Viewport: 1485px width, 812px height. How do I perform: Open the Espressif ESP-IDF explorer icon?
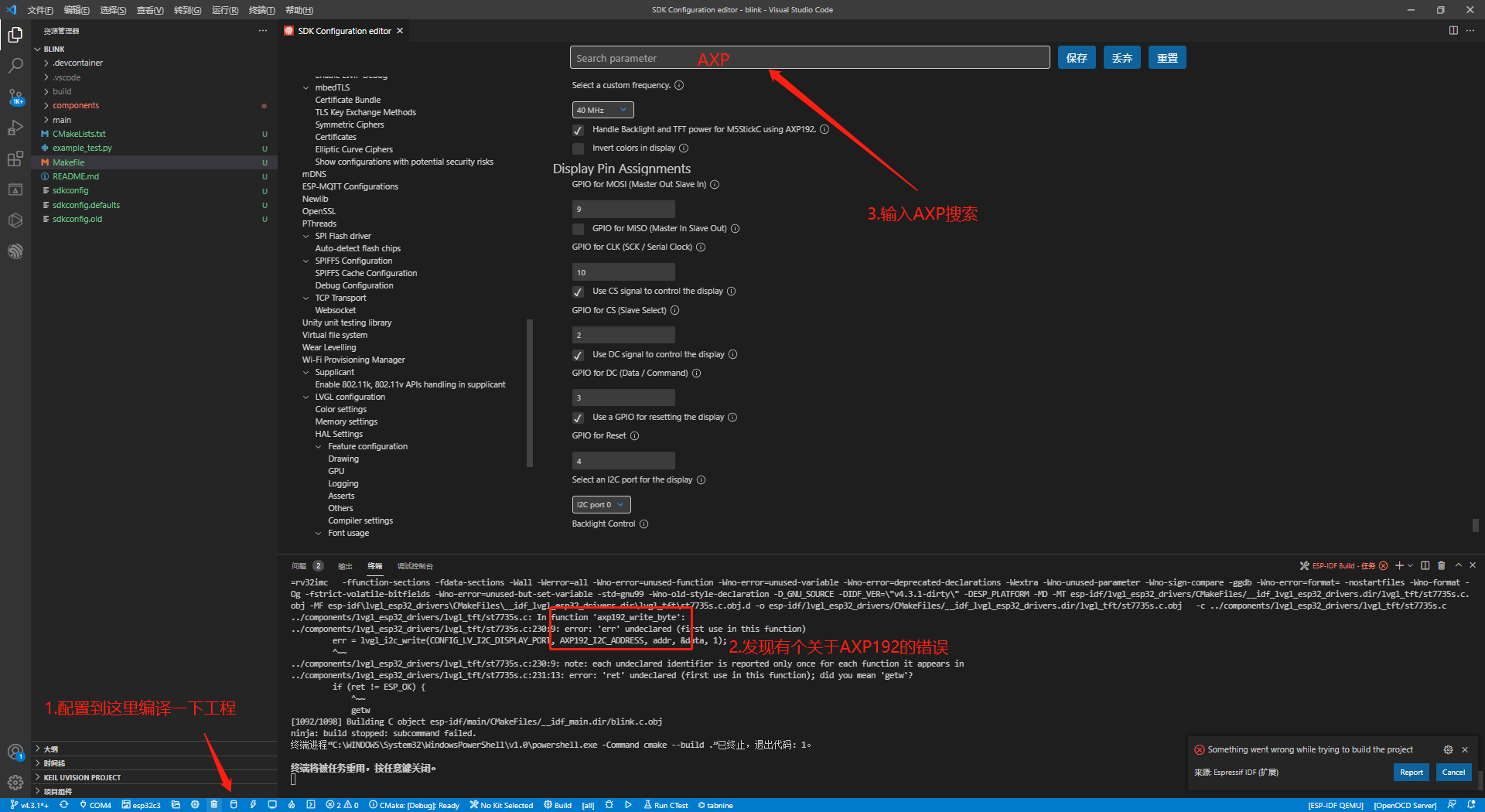point(15,251)
